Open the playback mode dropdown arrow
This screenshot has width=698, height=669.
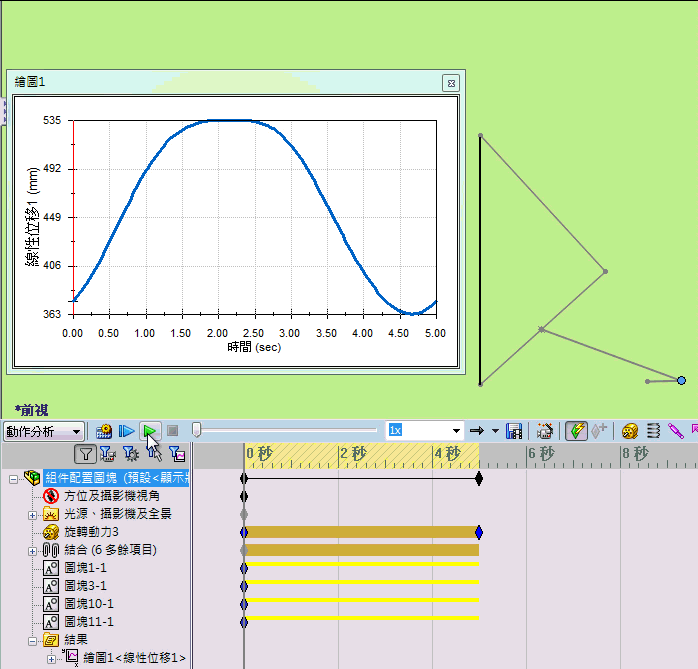[495, 431]
